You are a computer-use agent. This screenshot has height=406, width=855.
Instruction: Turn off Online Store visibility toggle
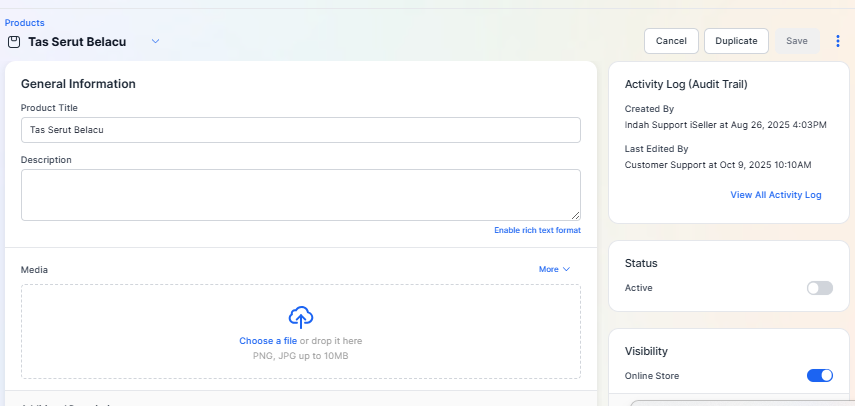pyautogui.click(x=819, y=376)
